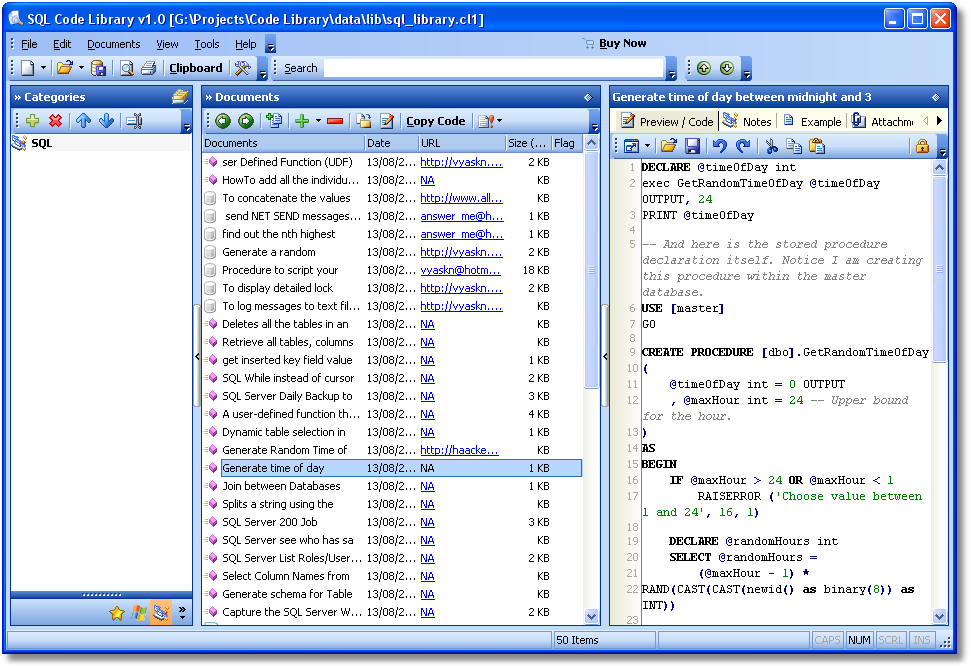Navigate back with the green left arrow
Image resolution: width=971 pixels, height=668 pixels.
(x=224, y=121)
